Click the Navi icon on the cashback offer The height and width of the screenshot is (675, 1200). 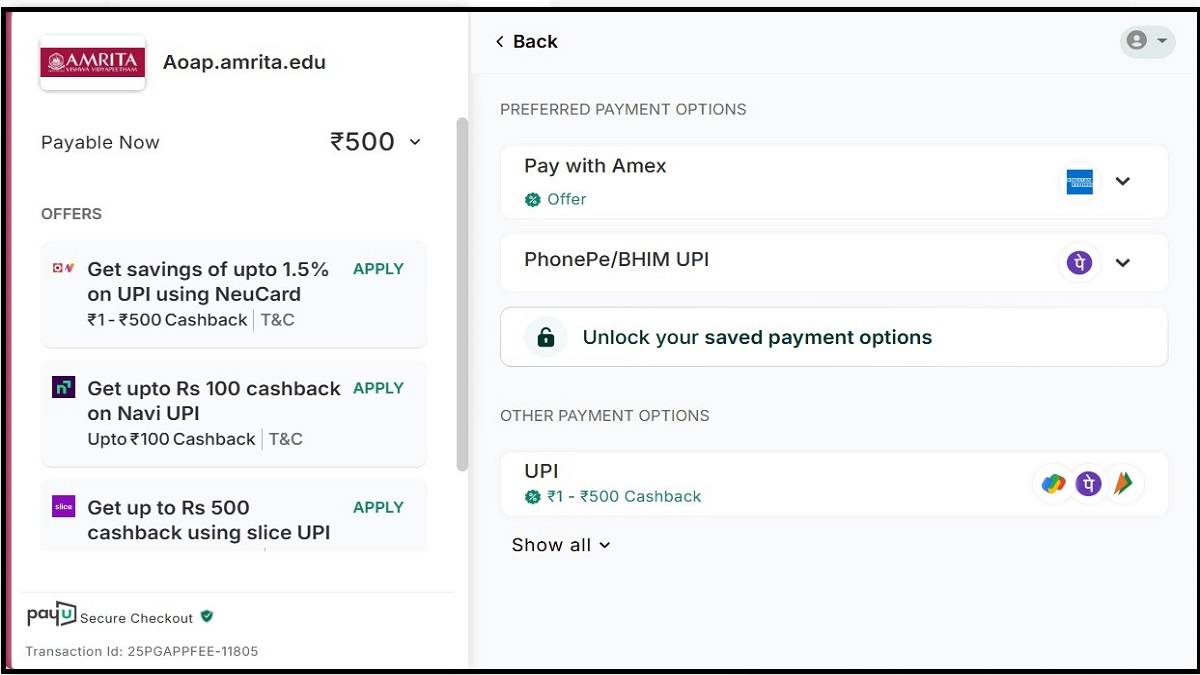[x=62, y=388]
